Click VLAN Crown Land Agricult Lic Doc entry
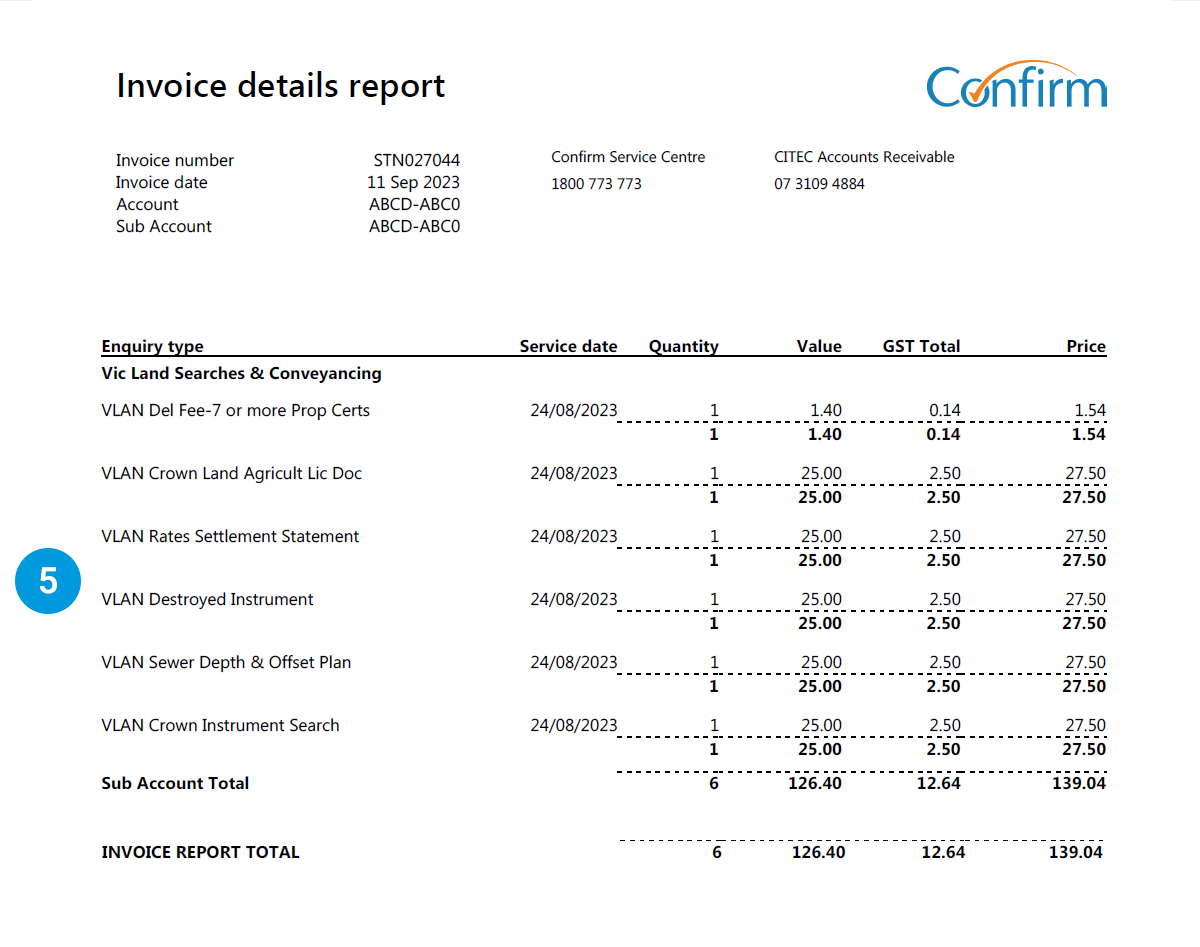 coord(232,473)
